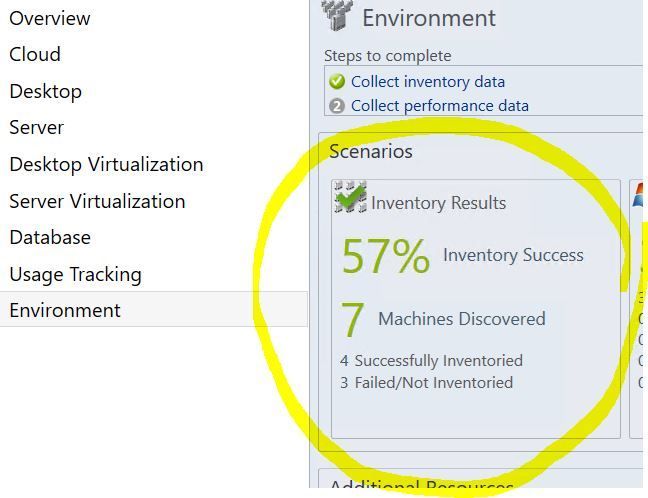
Task: Click the 3 Failed/Not Inventoried line
Action: tap(426, 382)
